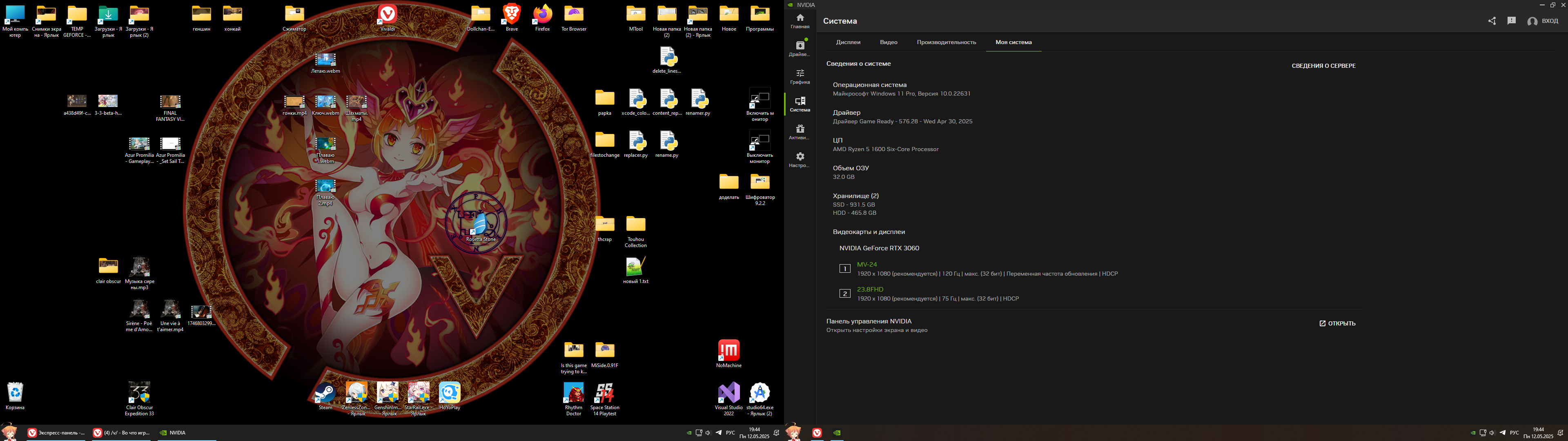
Task: Open the Драйверы section in NVIDIA sidebar
Action: point(800,48)
